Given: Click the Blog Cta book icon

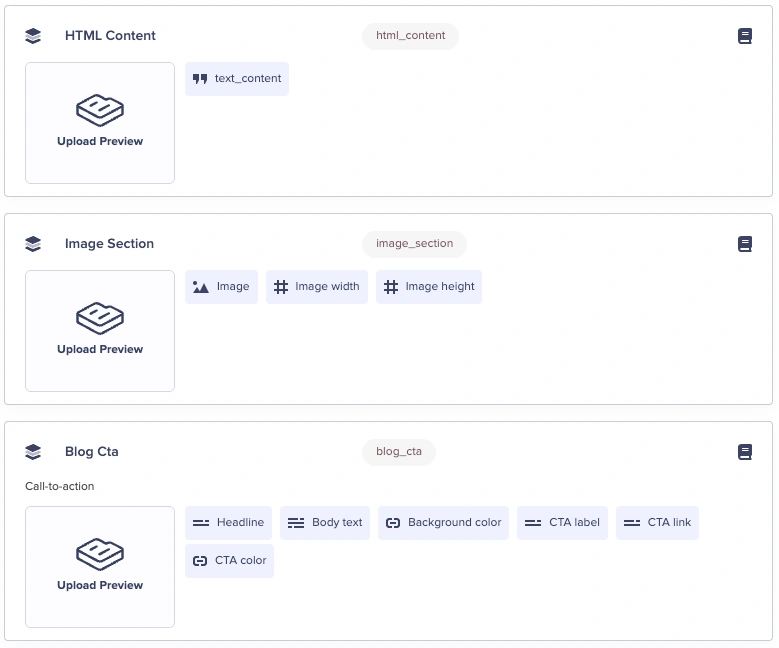Looking at the screenshot, I should click(x=744, y=452).
